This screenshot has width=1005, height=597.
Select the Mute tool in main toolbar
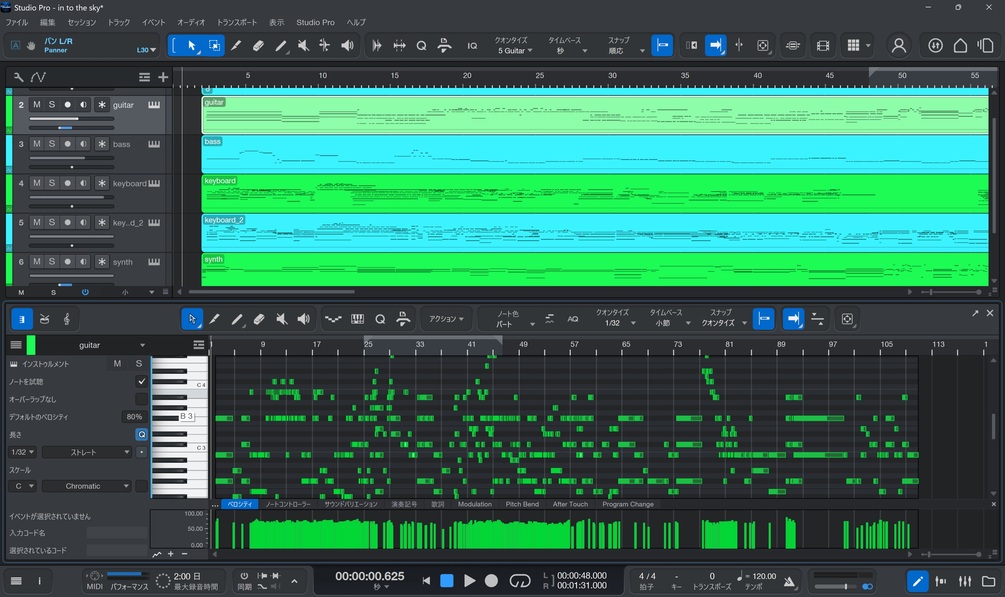[x=303, y=46]
